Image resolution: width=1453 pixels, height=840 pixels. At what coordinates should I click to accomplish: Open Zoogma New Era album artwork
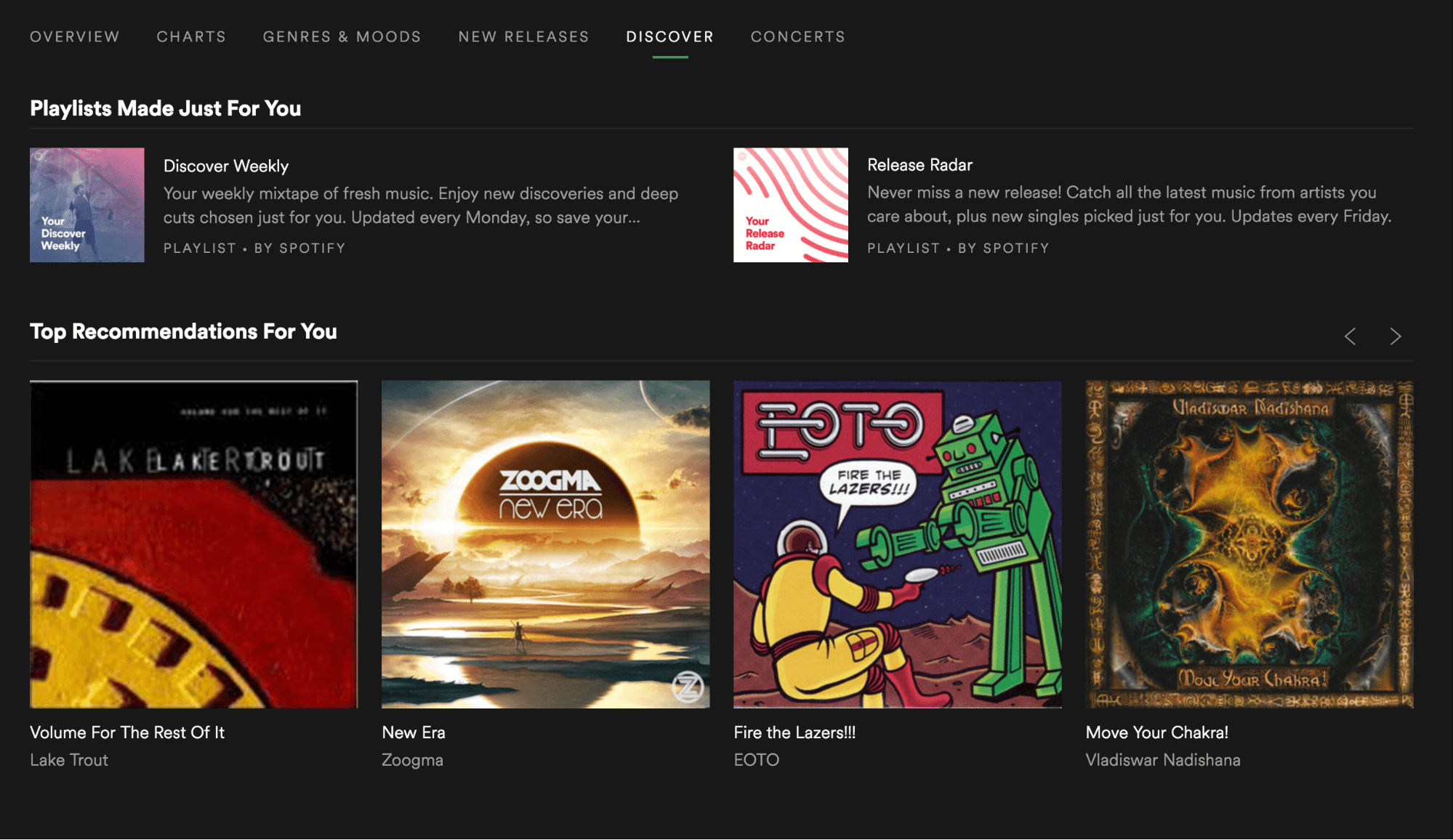point(546,544)
